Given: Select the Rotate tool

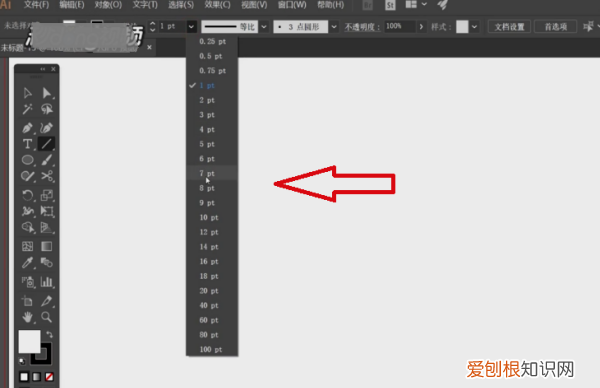Looking at the screenshot, I should [x=28, y=195].
